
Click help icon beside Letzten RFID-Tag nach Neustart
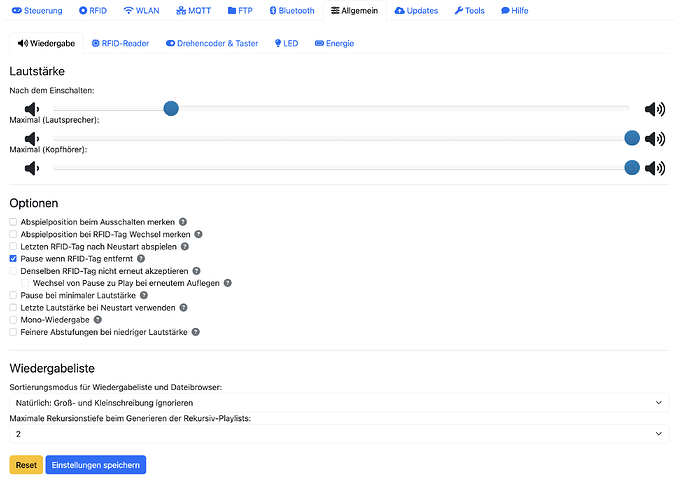coord(185,247)
